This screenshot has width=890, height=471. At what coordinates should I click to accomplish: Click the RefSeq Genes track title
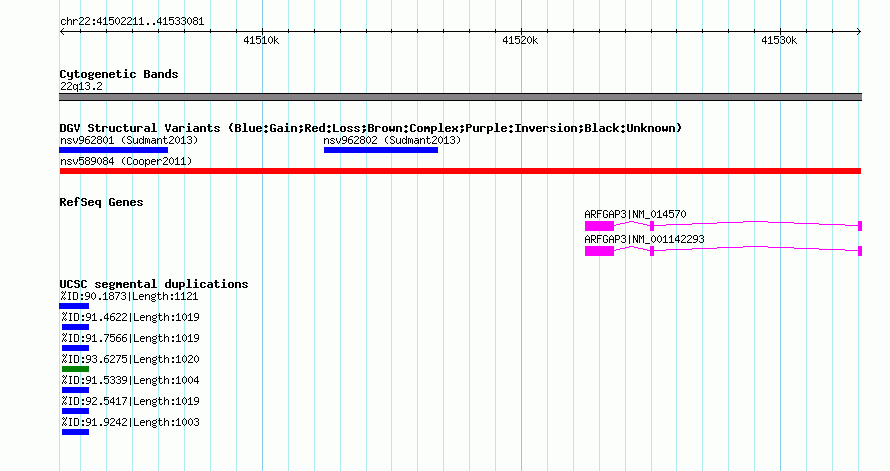click(x=101, y=203)
